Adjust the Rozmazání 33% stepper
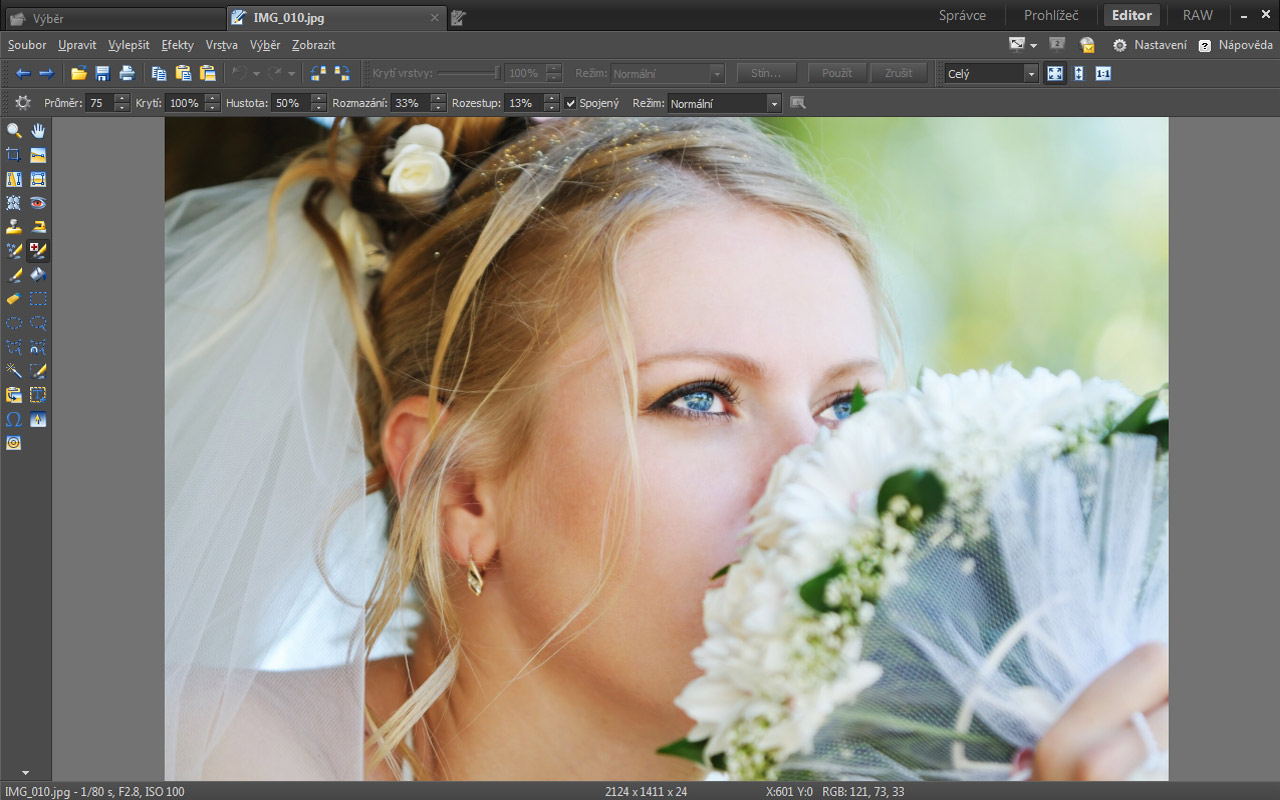The image size is (1280, 800). [x=438, y=103]
